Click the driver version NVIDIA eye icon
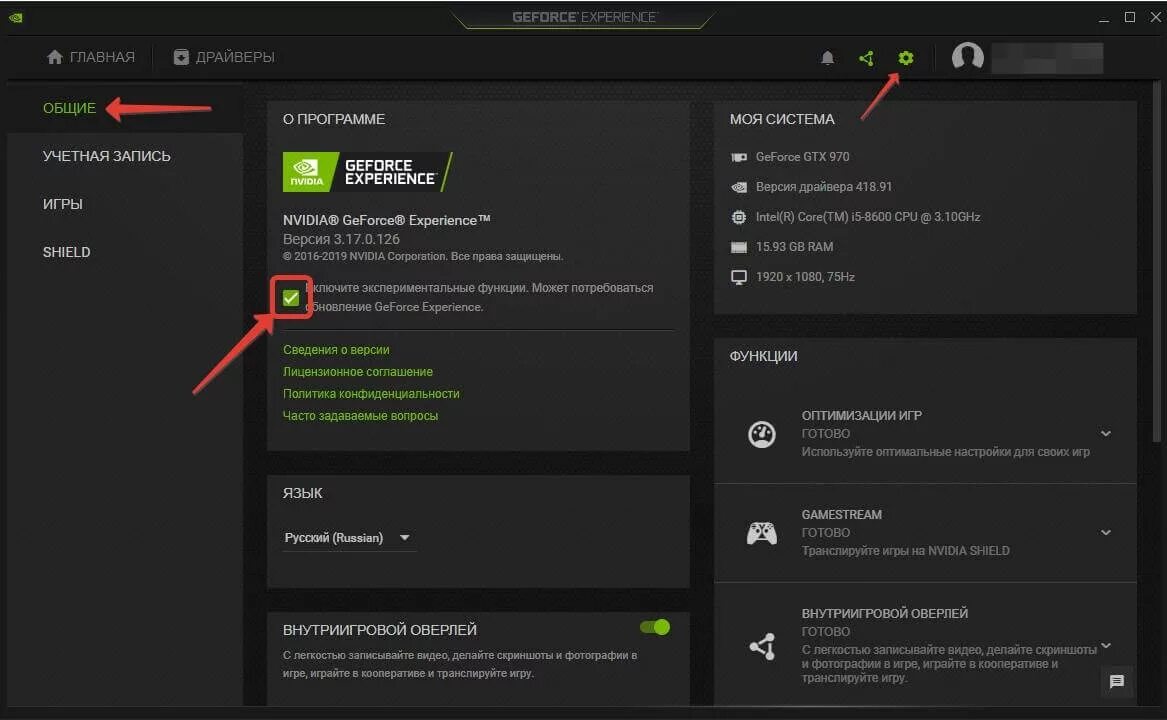This screenshot has height=720, width=1167. pos(738,187)
